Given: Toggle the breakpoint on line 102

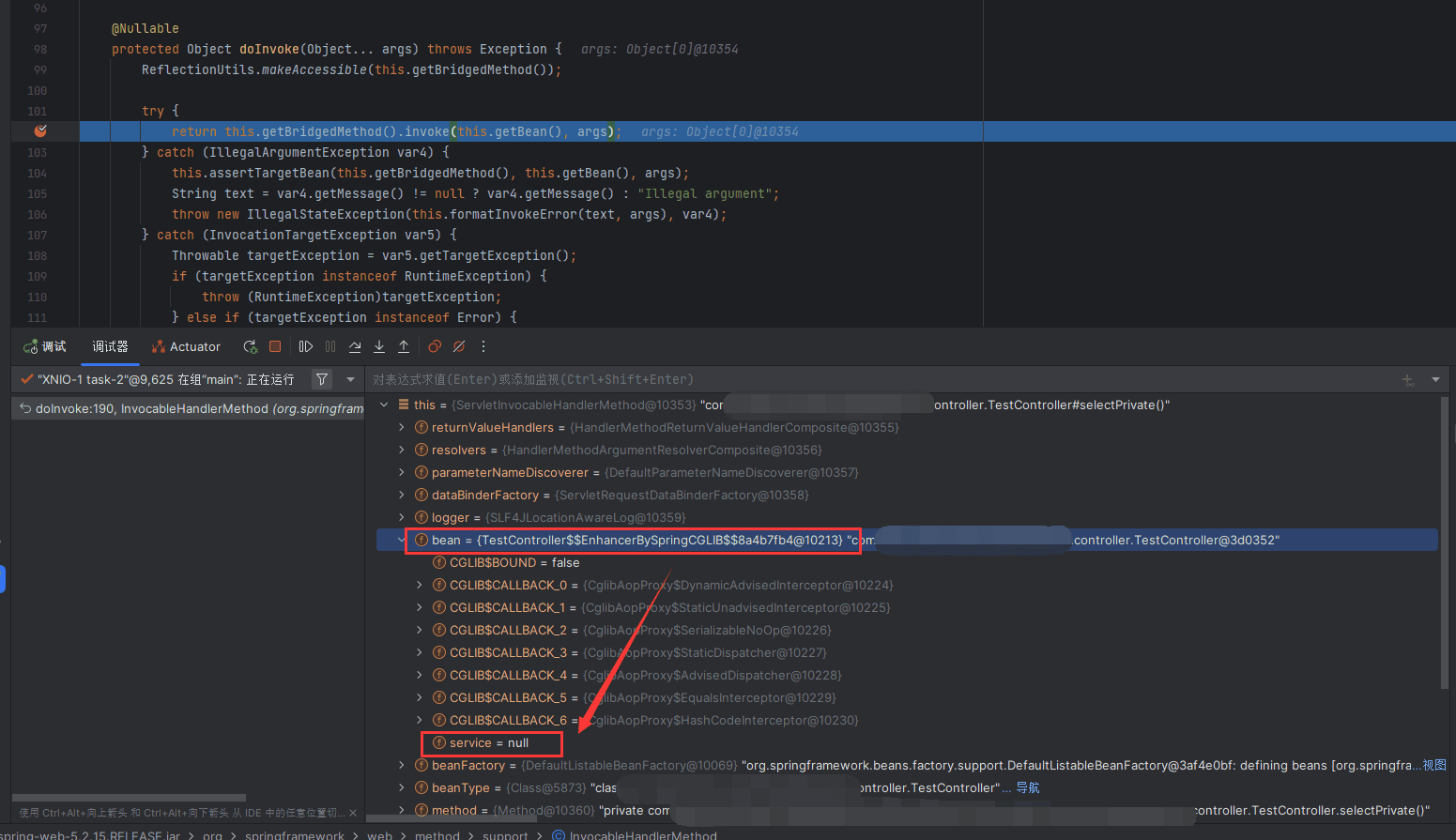Looking at the screenshot, I should [40, 131].
